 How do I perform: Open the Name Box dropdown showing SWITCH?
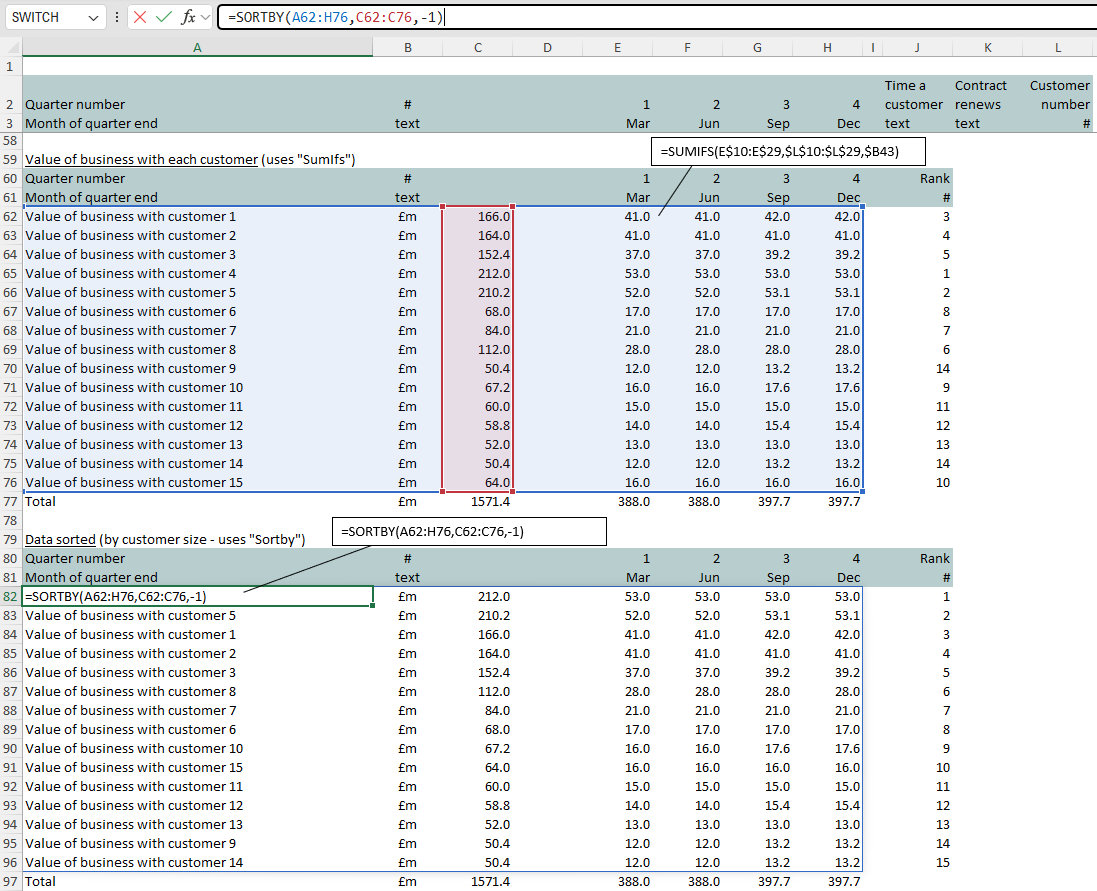pyautogui.click(x=93, y=17)
